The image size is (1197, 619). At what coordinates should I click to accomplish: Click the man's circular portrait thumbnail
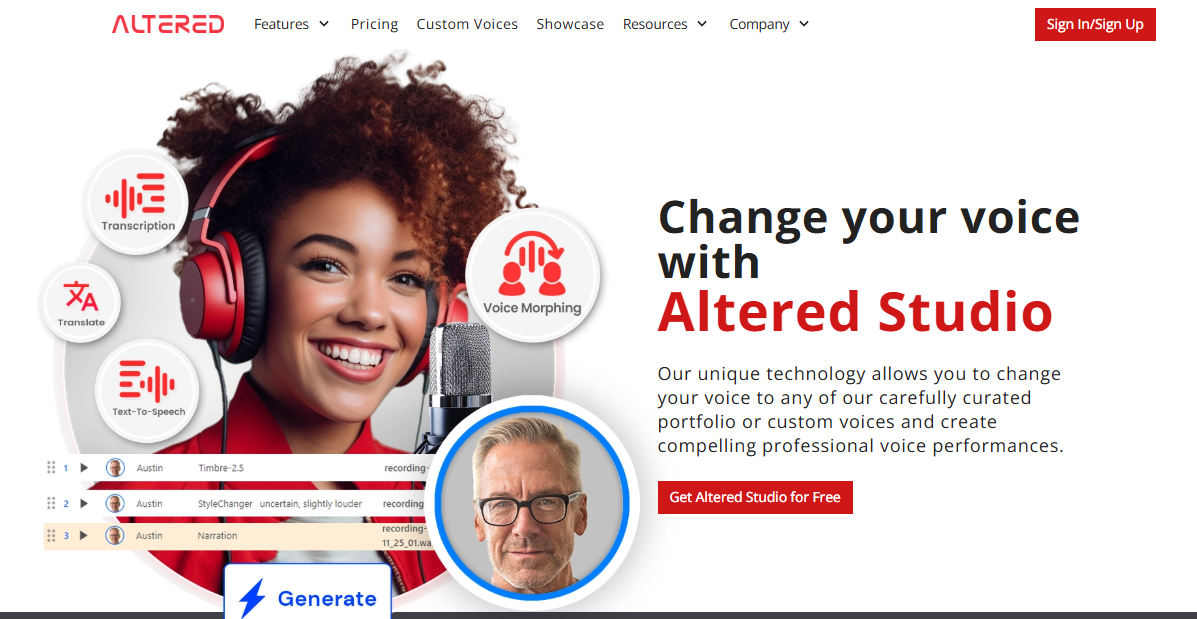coord(534,501)
